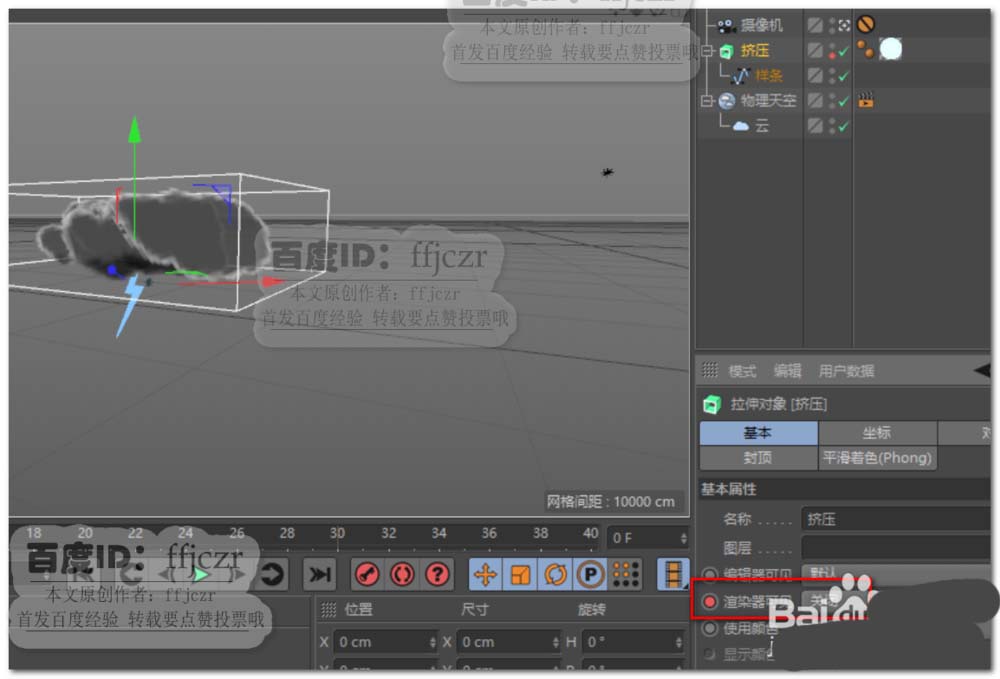Screen dimensions: 1000x679
Task: Click the extrude icon beside 拉伸对象 title
Action: (712, 404)
